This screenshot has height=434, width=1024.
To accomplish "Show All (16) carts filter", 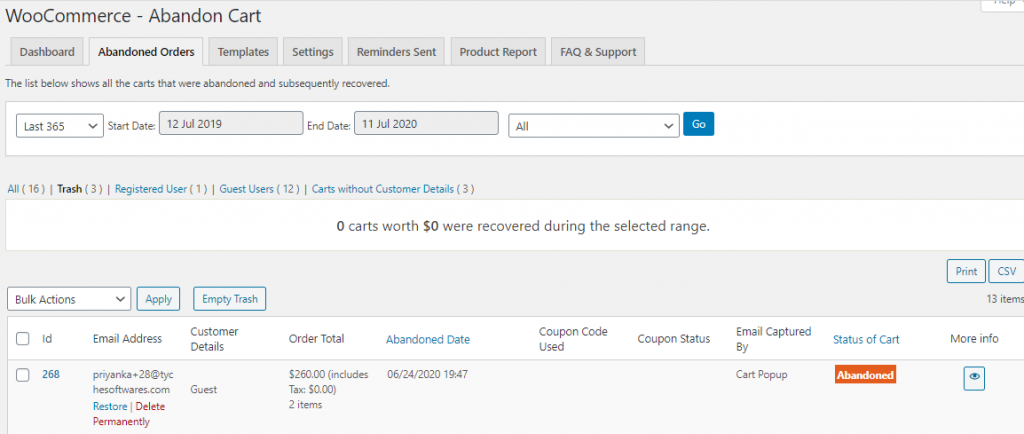I will (26, 189).
